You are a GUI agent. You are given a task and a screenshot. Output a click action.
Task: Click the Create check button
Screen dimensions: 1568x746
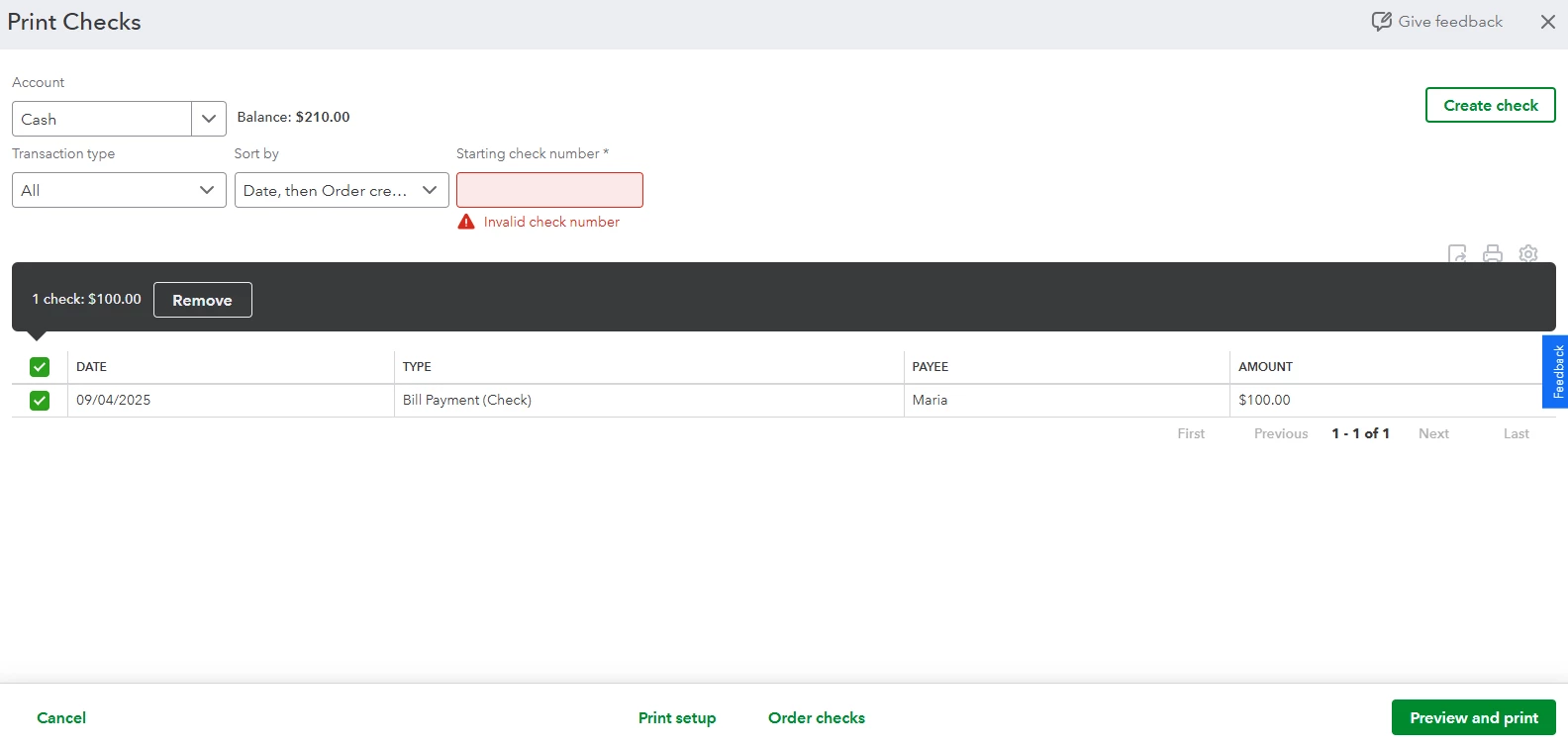click(1491, 105)
